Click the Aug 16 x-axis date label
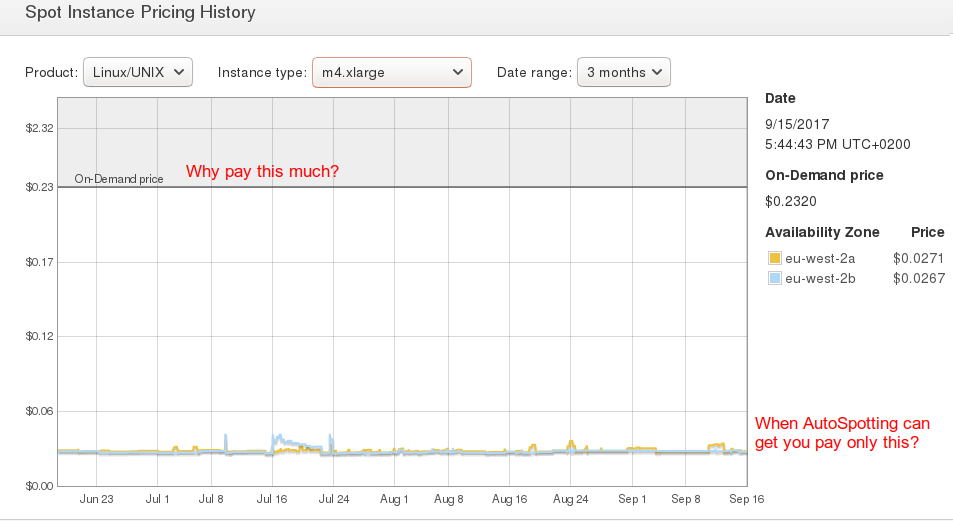 509,499
